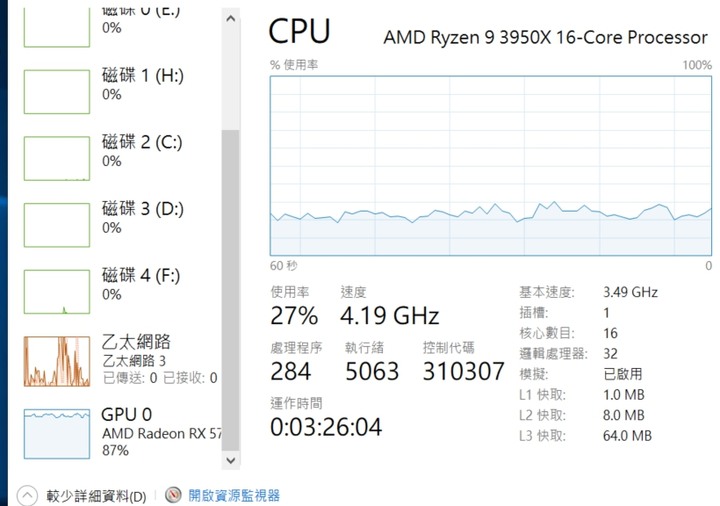Click the AMD Radeon RX GPU label
Screen dimensions: 720x506
pyautogui.click(x=162, y=433)
